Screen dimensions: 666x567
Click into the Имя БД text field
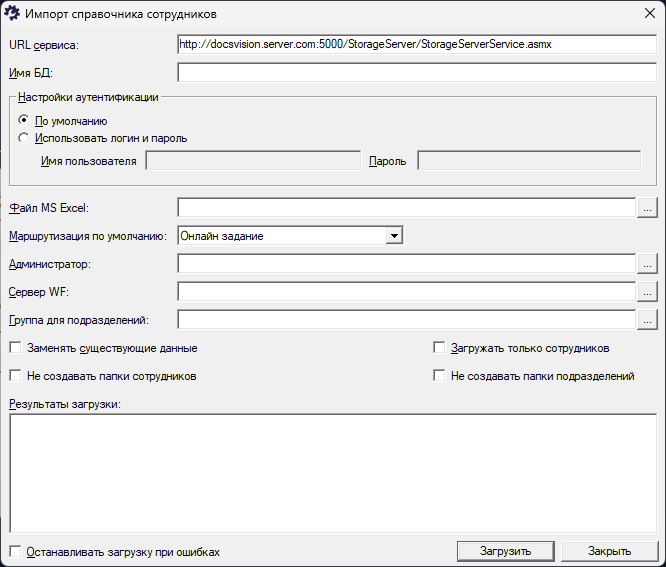click(x=416, y=72)
